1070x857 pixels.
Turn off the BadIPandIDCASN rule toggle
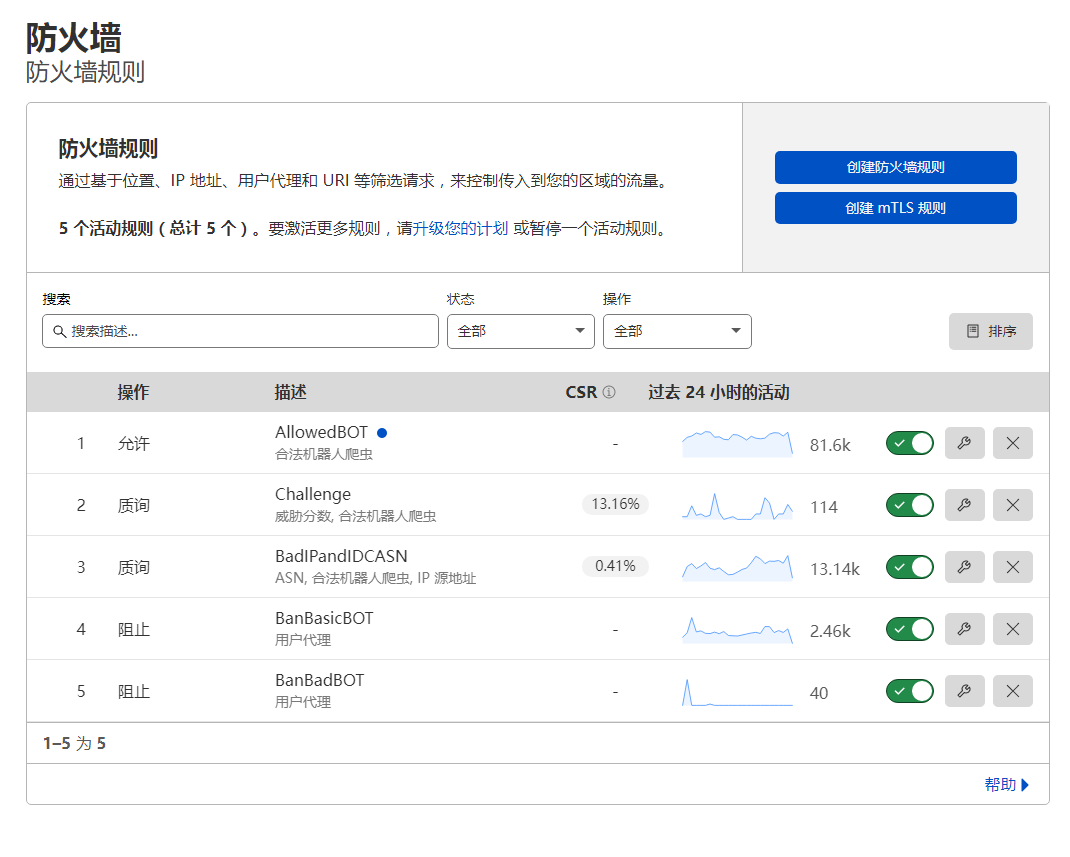910,567
